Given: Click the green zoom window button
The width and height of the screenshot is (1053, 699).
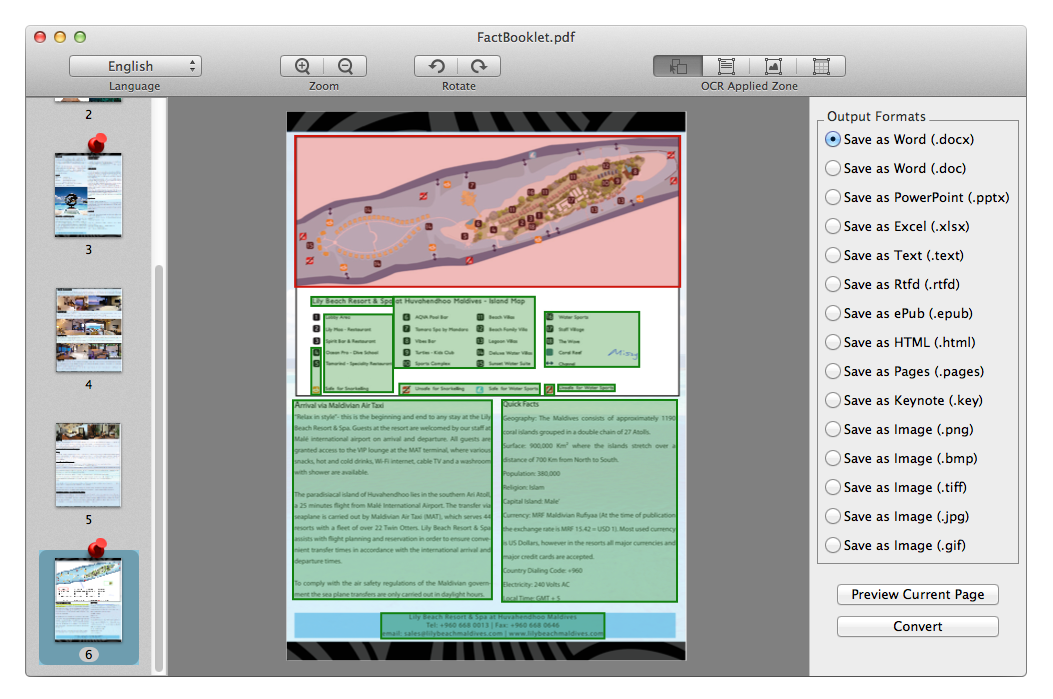Looking at the screenshot, I should (80, 37).
